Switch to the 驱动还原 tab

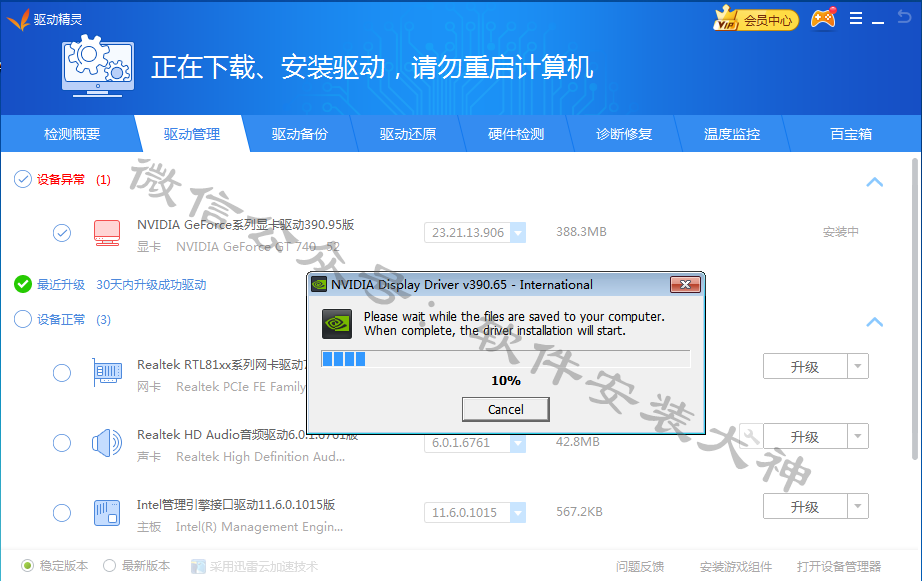coord(407,134)
